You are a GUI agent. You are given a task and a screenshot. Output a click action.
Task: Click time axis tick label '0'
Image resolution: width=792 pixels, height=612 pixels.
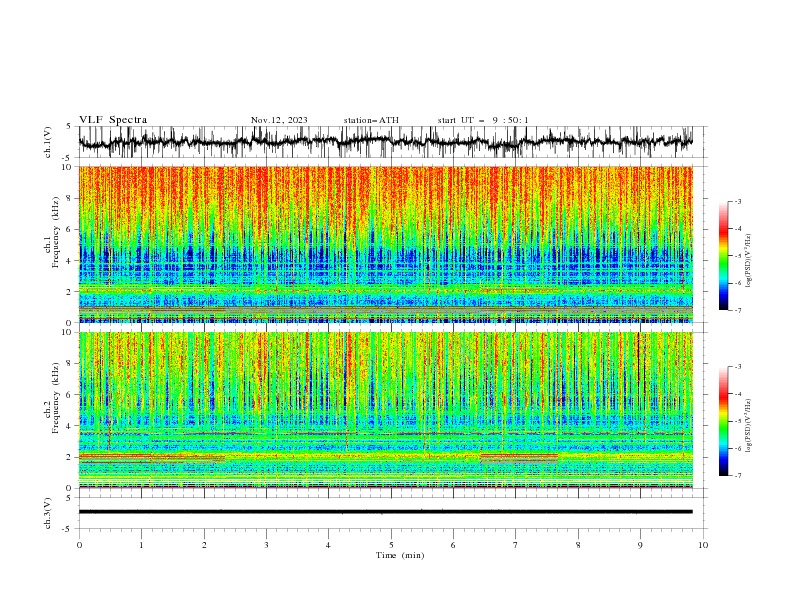[79, 545]
